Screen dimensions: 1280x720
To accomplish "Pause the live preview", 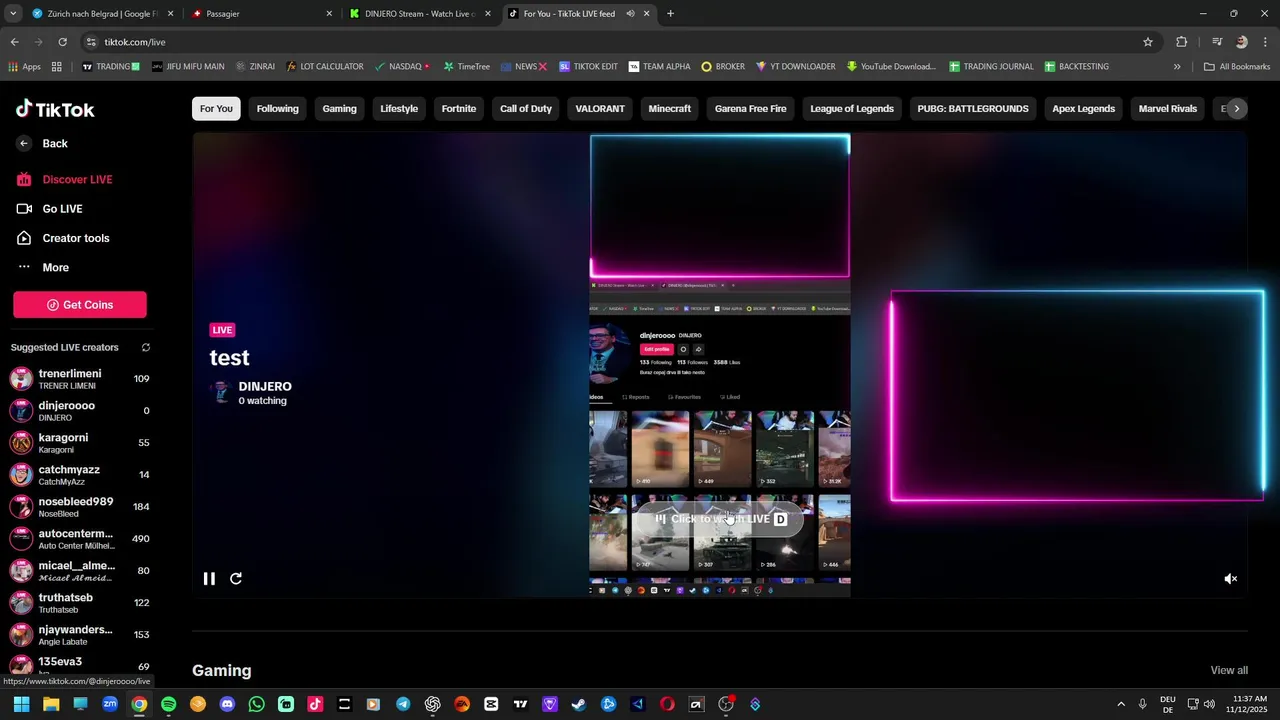I will point(209,579).
